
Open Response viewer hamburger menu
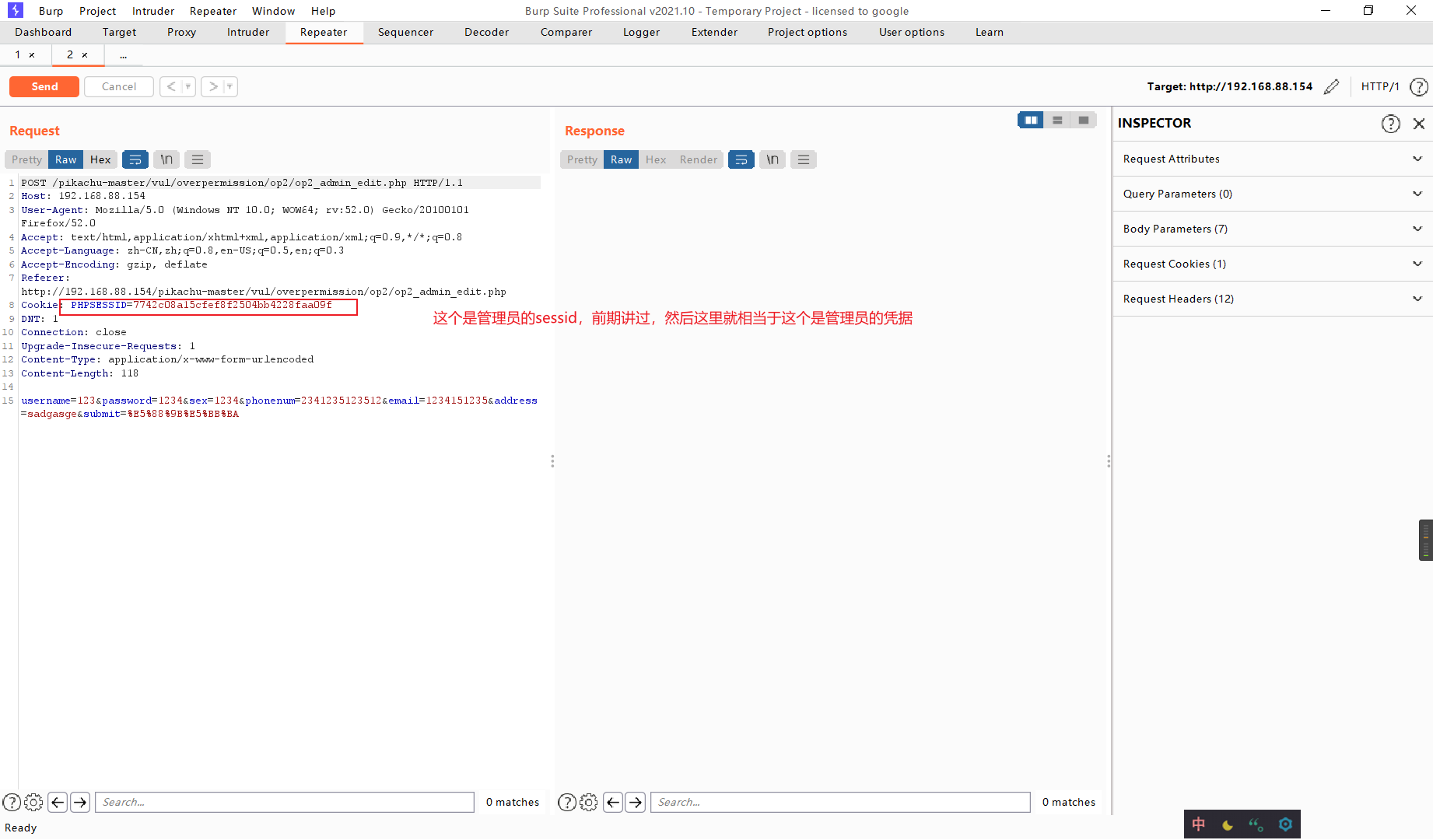804,159
